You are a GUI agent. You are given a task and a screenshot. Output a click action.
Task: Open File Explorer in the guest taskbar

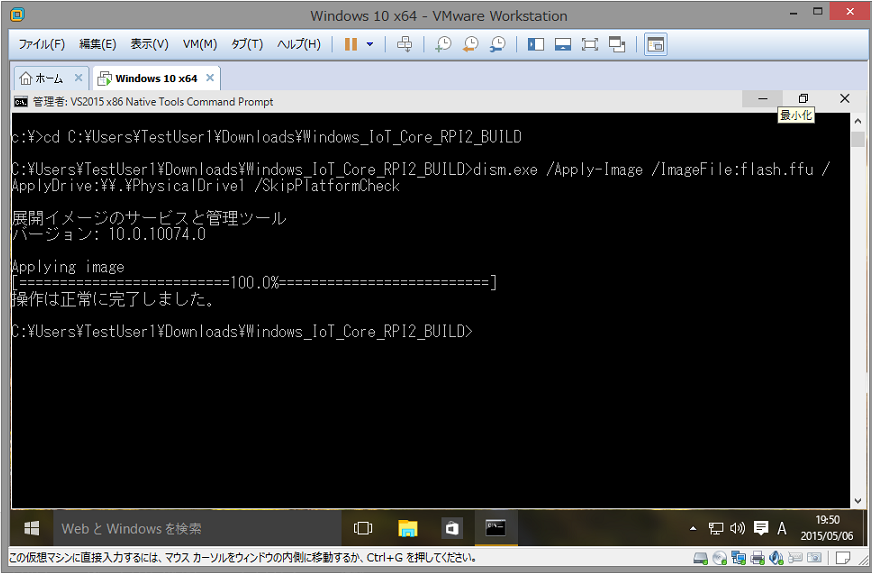pos(408,528)
